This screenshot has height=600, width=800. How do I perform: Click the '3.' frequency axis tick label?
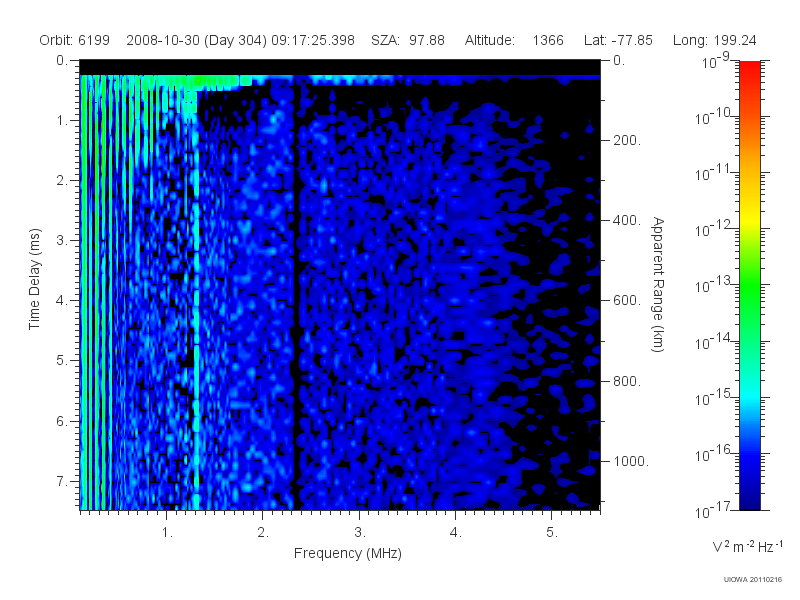359,533
